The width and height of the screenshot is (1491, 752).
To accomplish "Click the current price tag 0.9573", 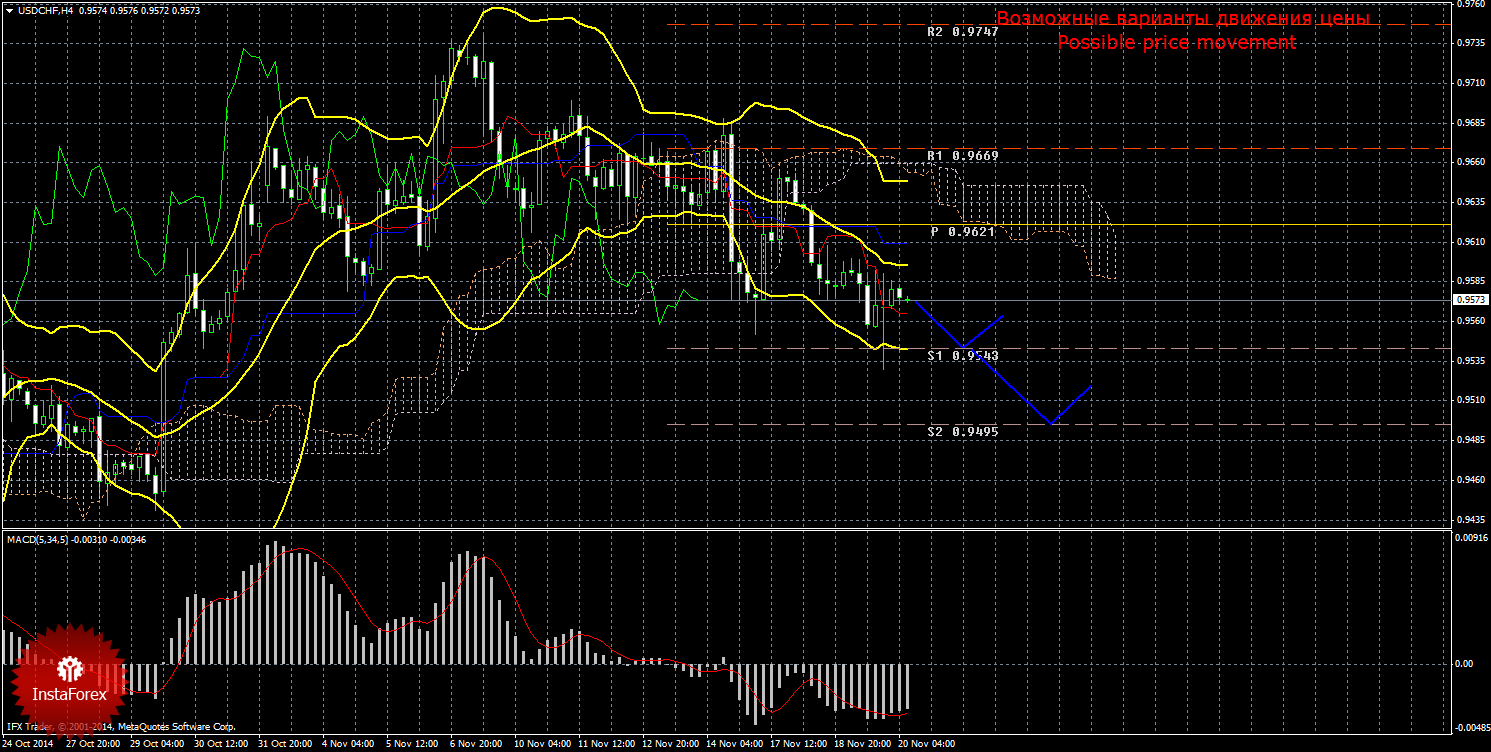I will click(x=1468, y=300).
